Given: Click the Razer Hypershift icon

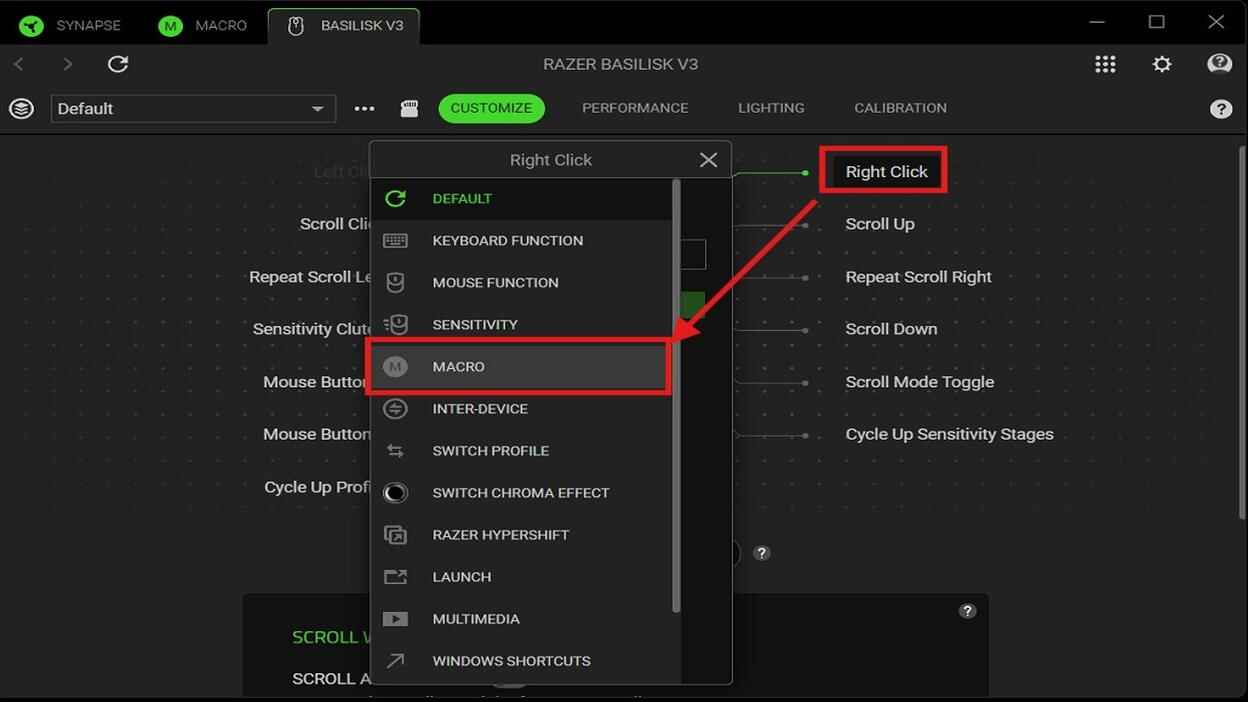Looking at the screenshot, I should click(x=396, y=535).
